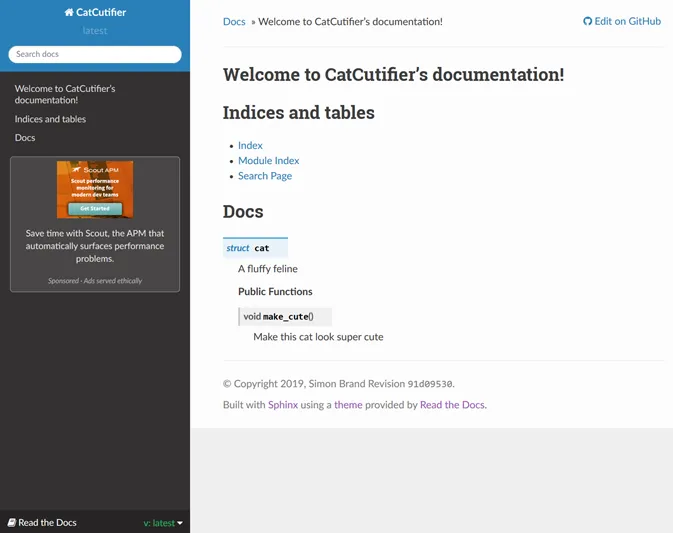The height and width of the screenshot is (533, 673).
Task: Click the Scout APM ad image
Action: tap(95, 189)
